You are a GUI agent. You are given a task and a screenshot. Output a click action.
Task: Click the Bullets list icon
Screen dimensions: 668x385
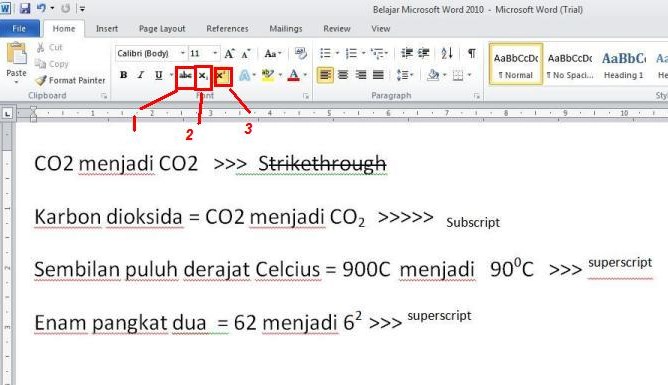(325, 53)
